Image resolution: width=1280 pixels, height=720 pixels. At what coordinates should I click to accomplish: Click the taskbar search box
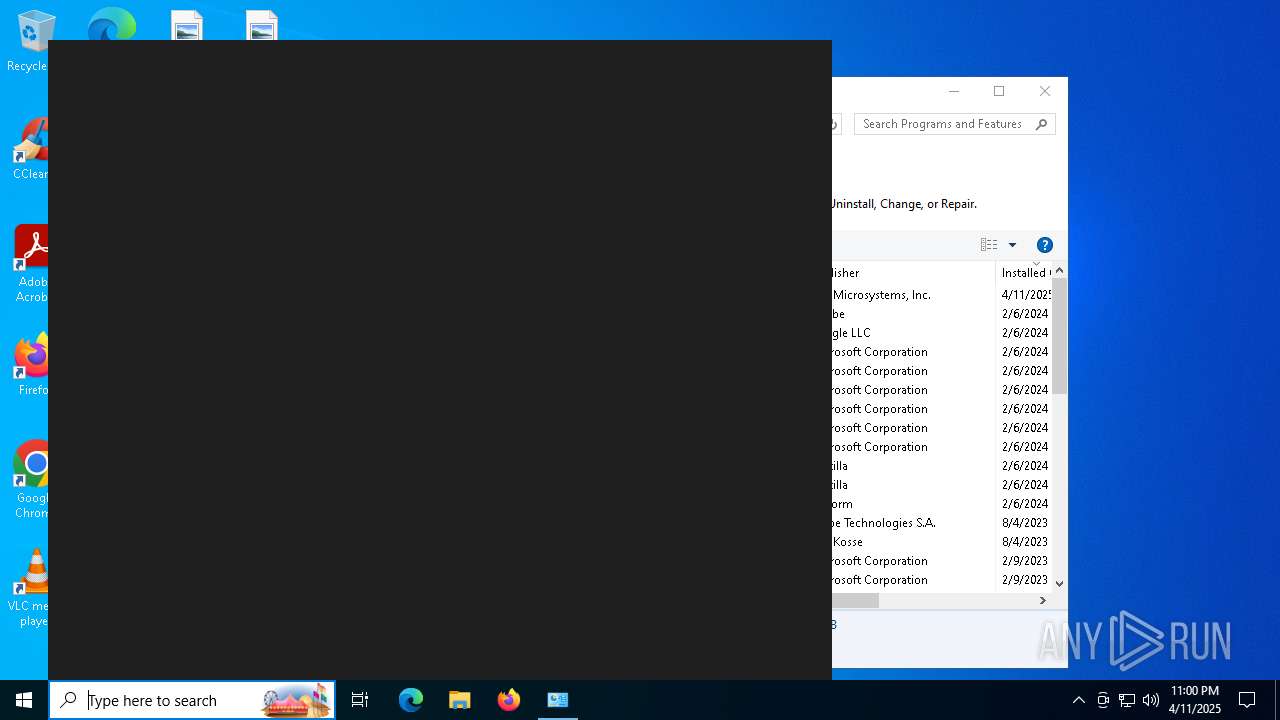[x=192, y=700]
